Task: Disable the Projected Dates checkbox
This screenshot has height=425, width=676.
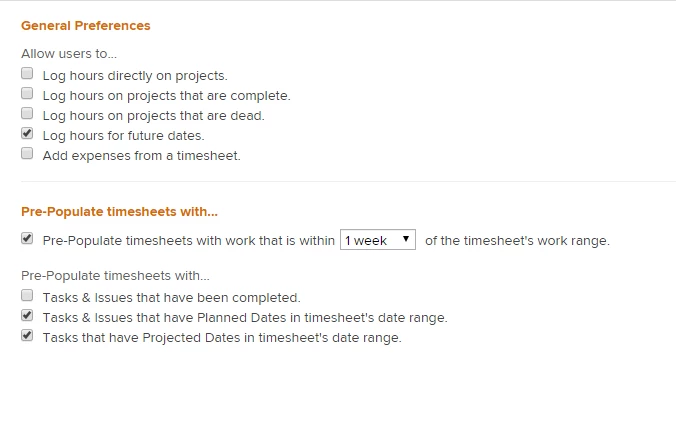Action: (27, 337)
